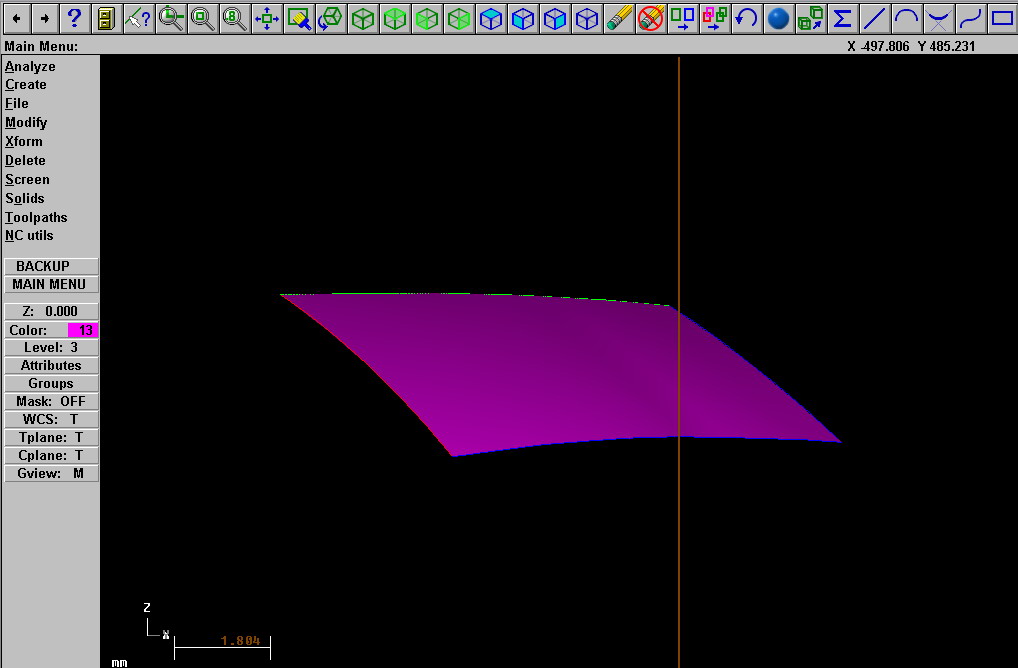The image size is (1018, 668).
Task: Open the Solids menu
Action: (25, 198)
